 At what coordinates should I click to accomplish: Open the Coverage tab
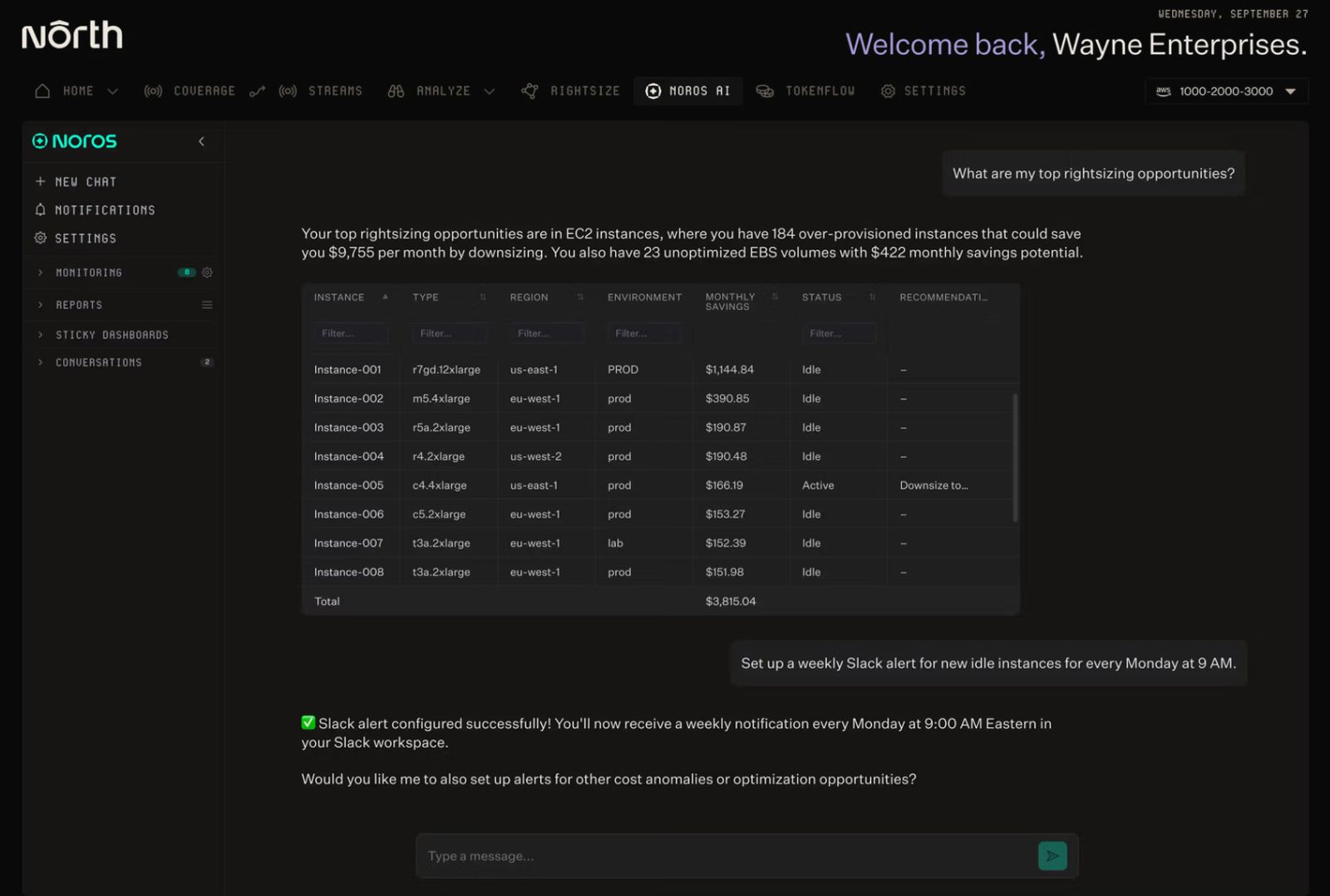point(204,91)
